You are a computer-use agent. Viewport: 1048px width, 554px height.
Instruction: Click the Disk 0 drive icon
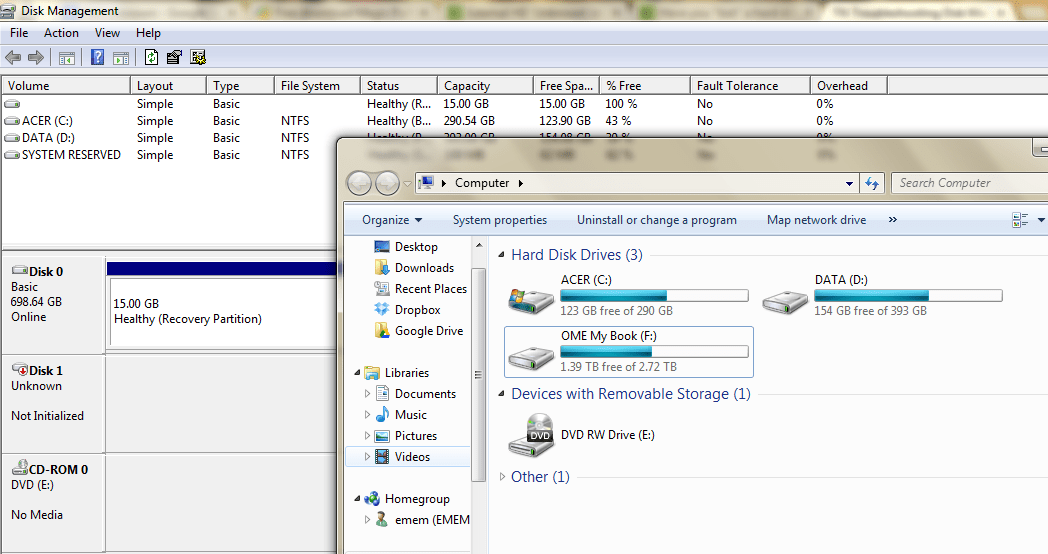click(19, 271)
